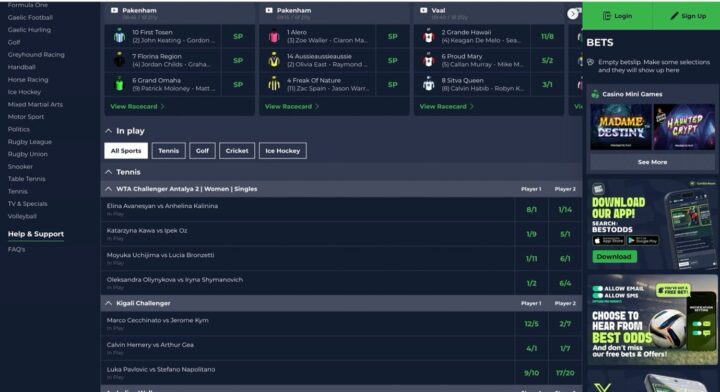Screen dimensions: 720x392
Task: Open Greyhound Racing in sidebar
Action: tap(36, 55)
